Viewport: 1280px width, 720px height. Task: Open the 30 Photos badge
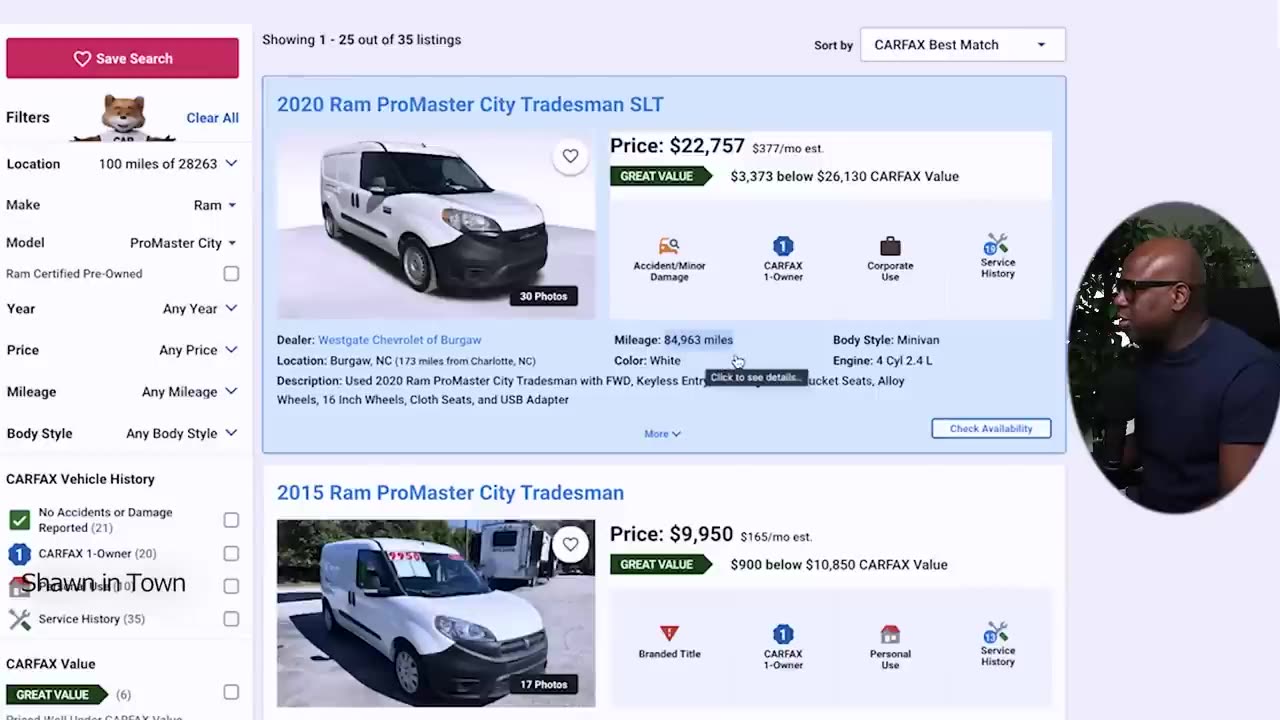543,296
